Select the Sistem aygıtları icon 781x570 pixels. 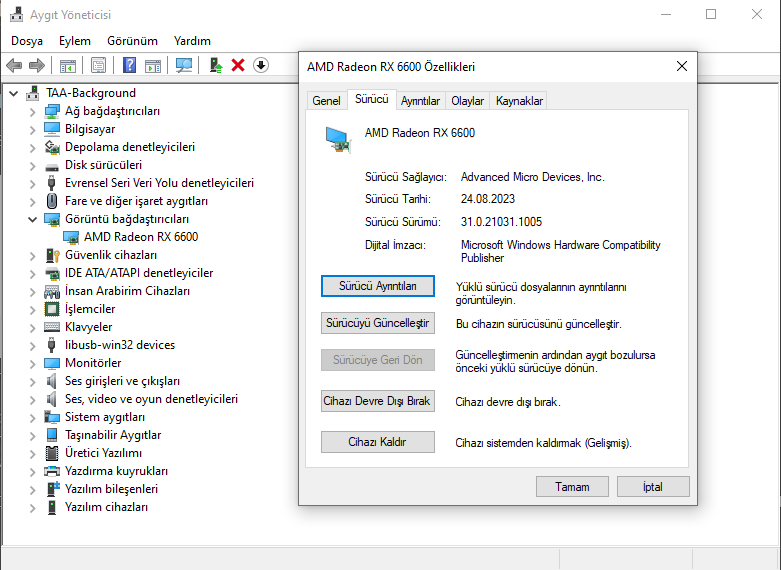52,417
